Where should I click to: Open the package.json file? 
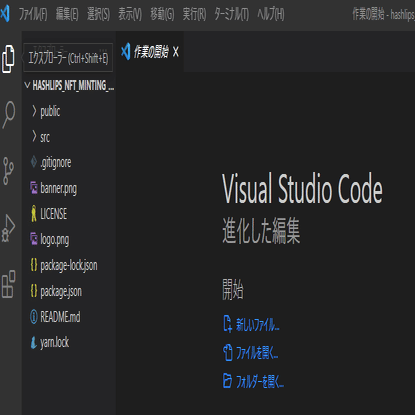click(61, 291)
